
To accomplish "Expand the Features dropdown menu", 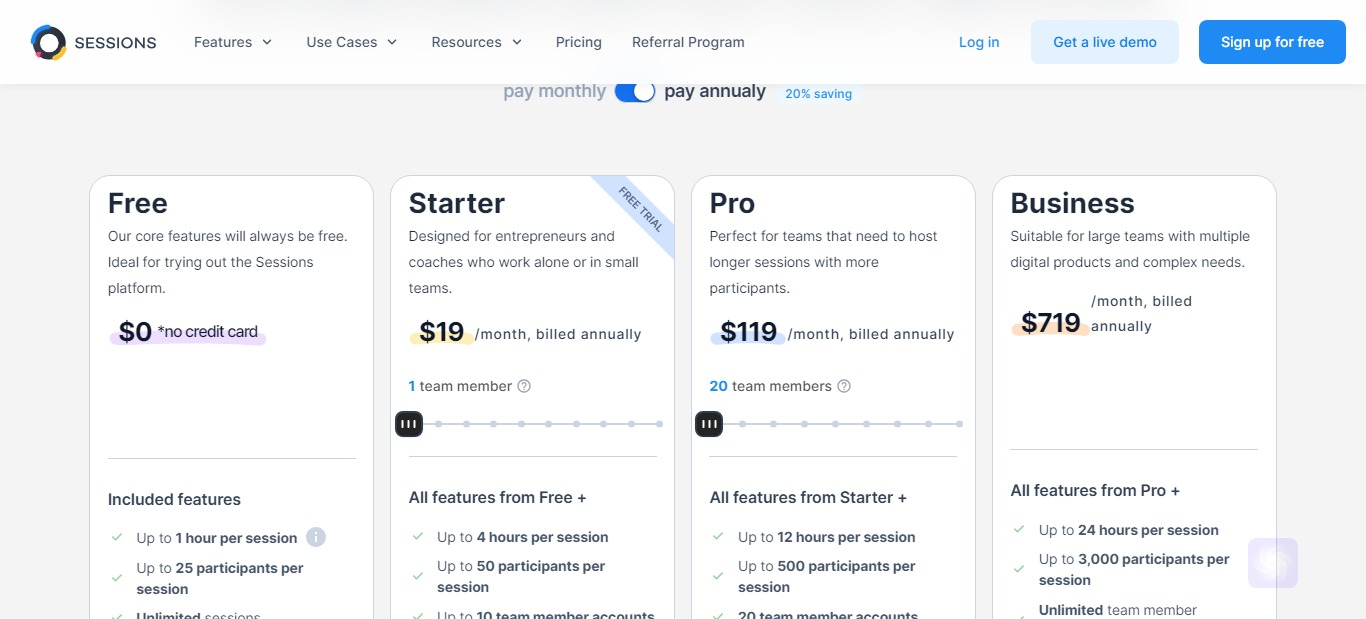I will tap(233, 42).
